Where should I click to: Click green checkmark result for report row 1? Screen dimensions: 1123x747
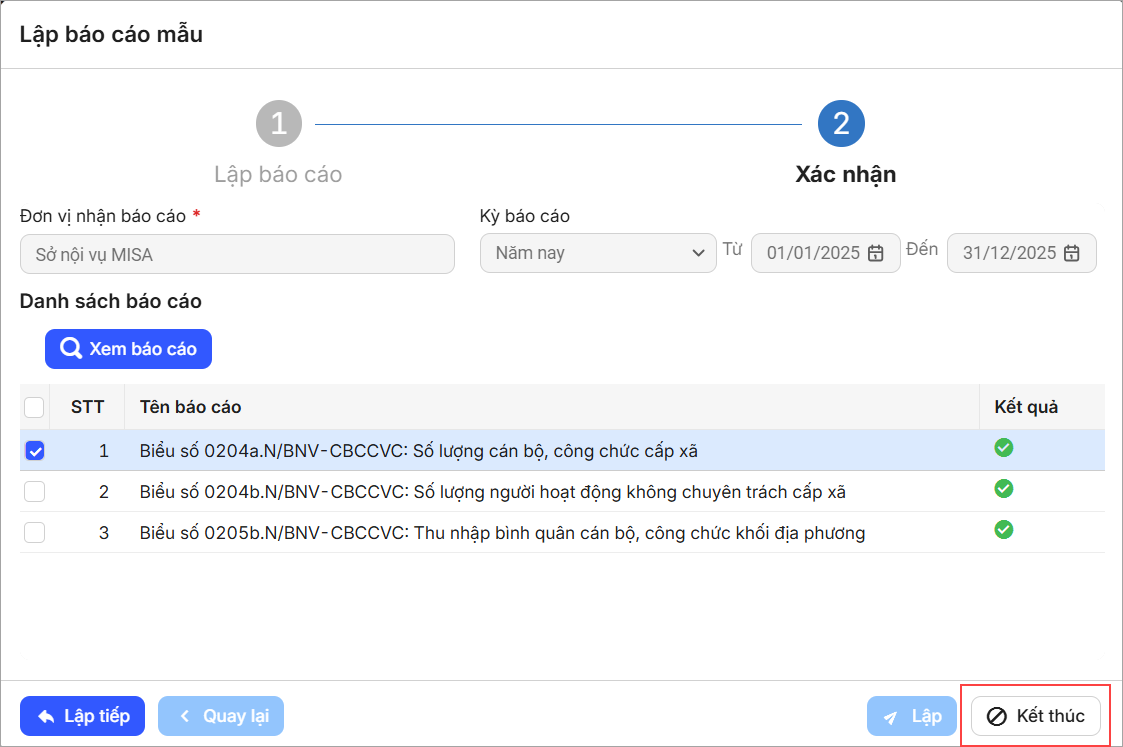click(1004, 448)
